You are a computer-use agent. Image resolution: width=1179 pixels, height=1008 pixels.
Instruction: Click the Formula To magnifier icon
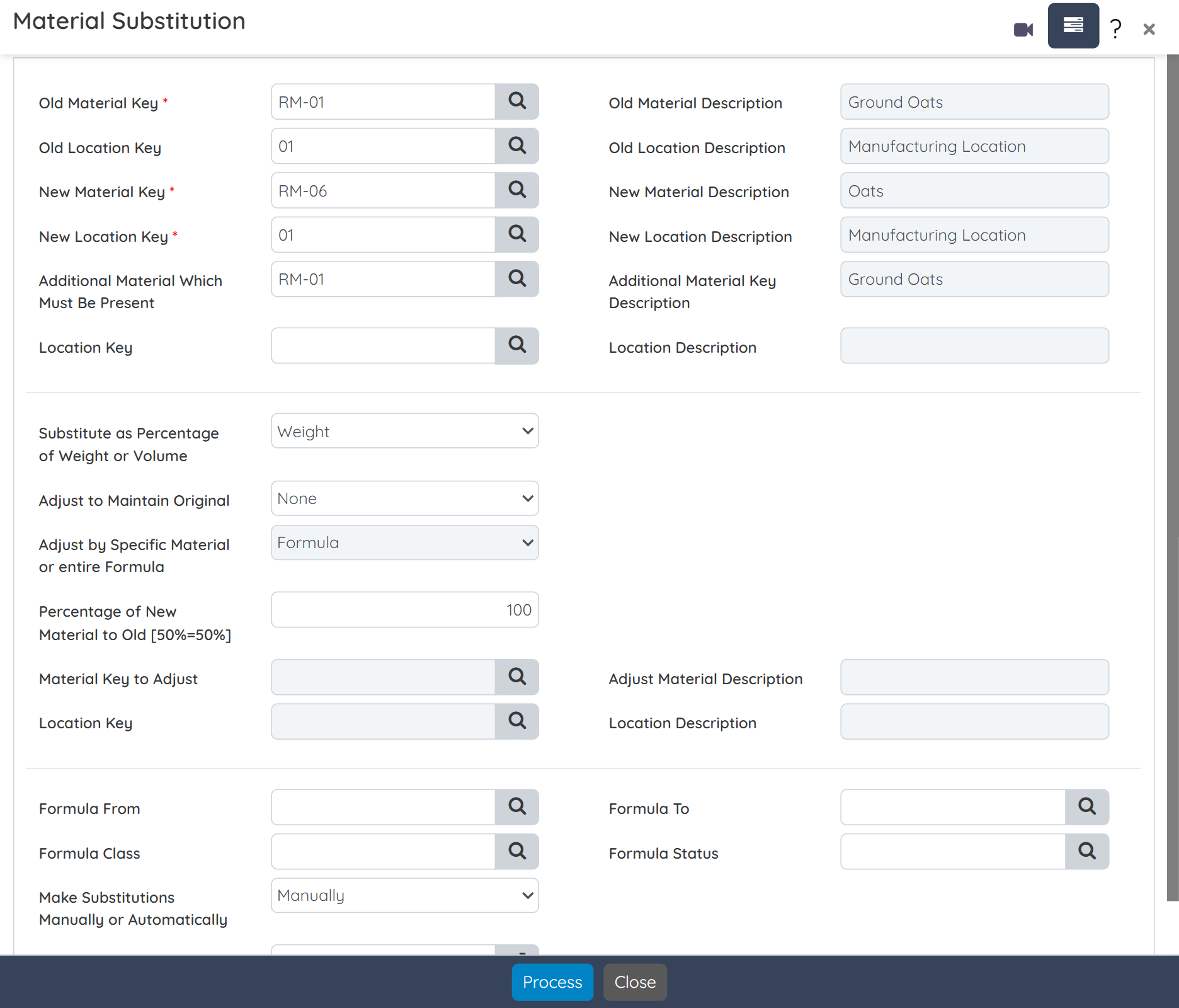pyautogui.click(x=1086, y=807)
